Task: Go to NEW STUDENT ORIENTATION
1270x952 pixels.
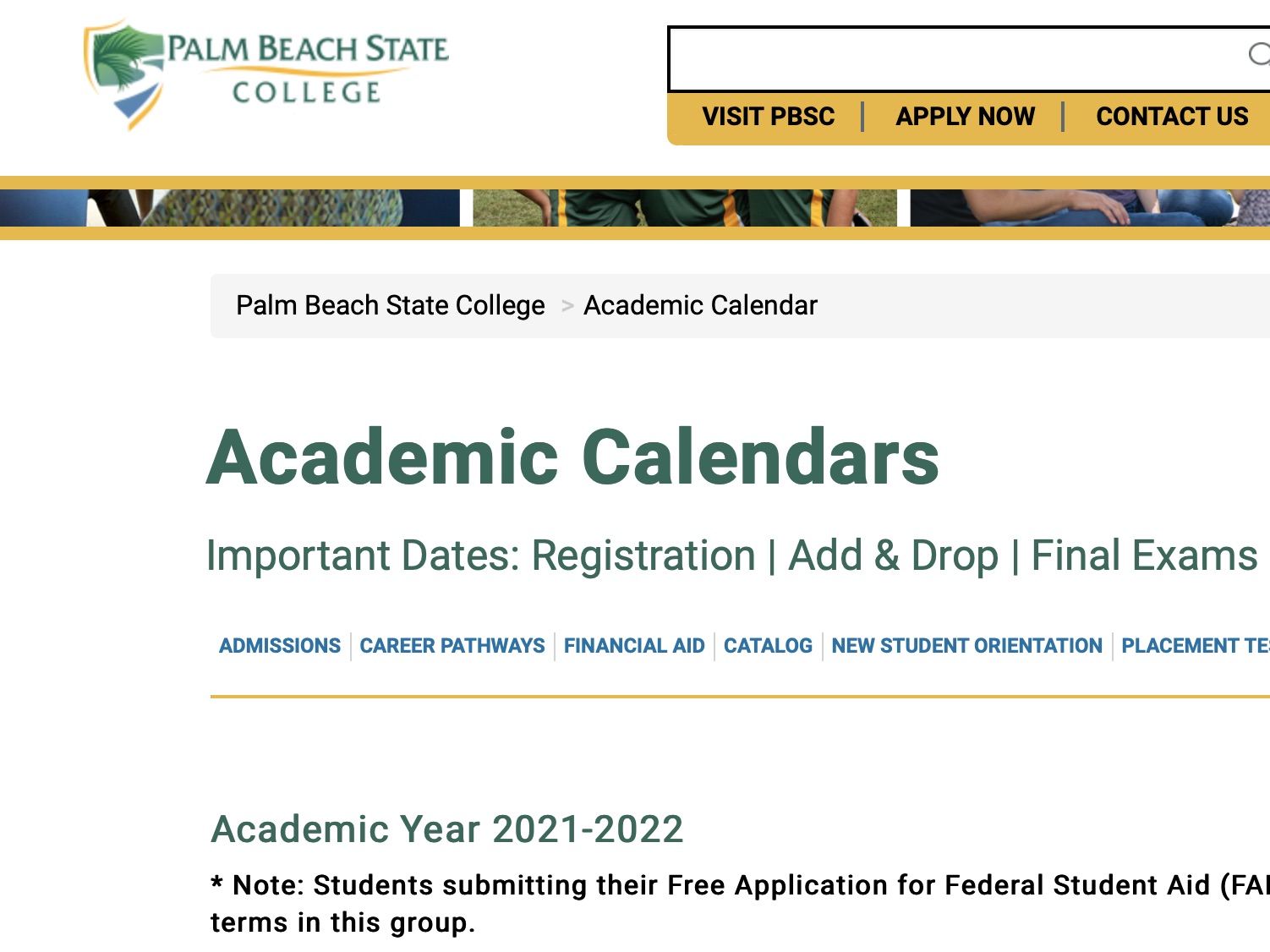Action: (x=966, y=646)
